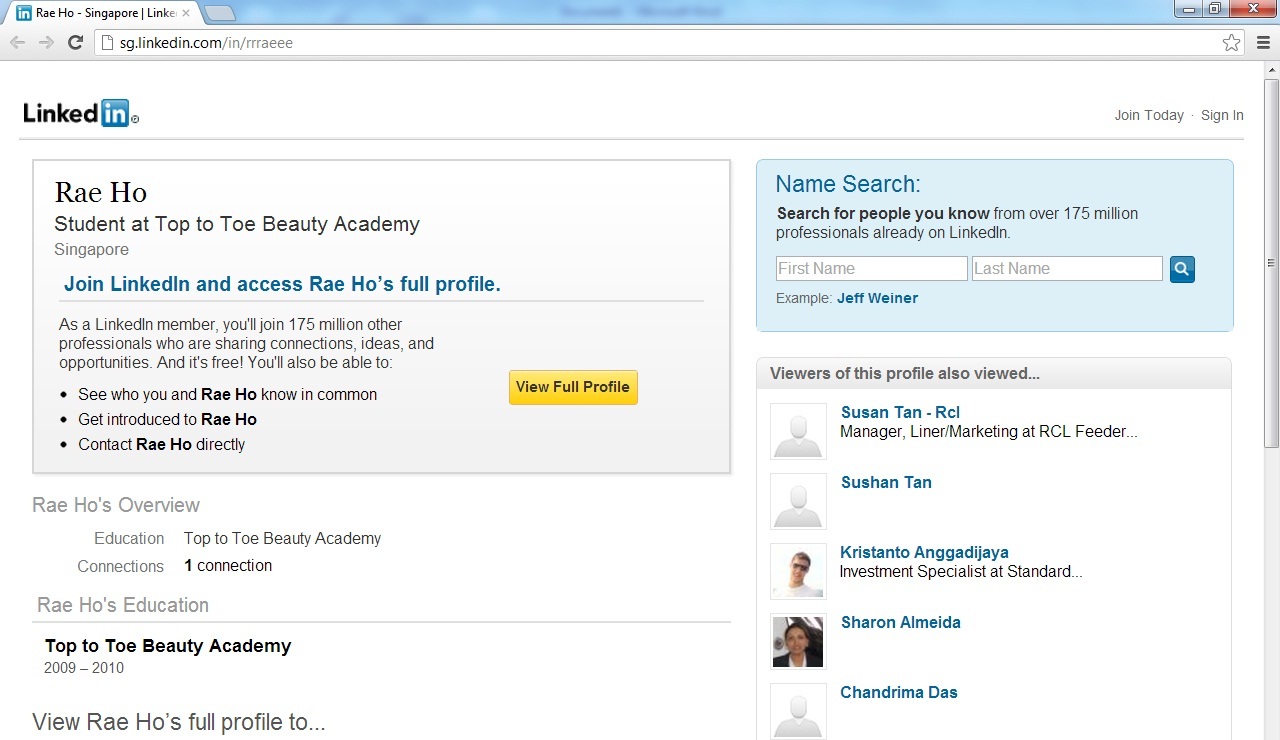Click the vertical scrollbar thumb

(x=1271, y=263)
